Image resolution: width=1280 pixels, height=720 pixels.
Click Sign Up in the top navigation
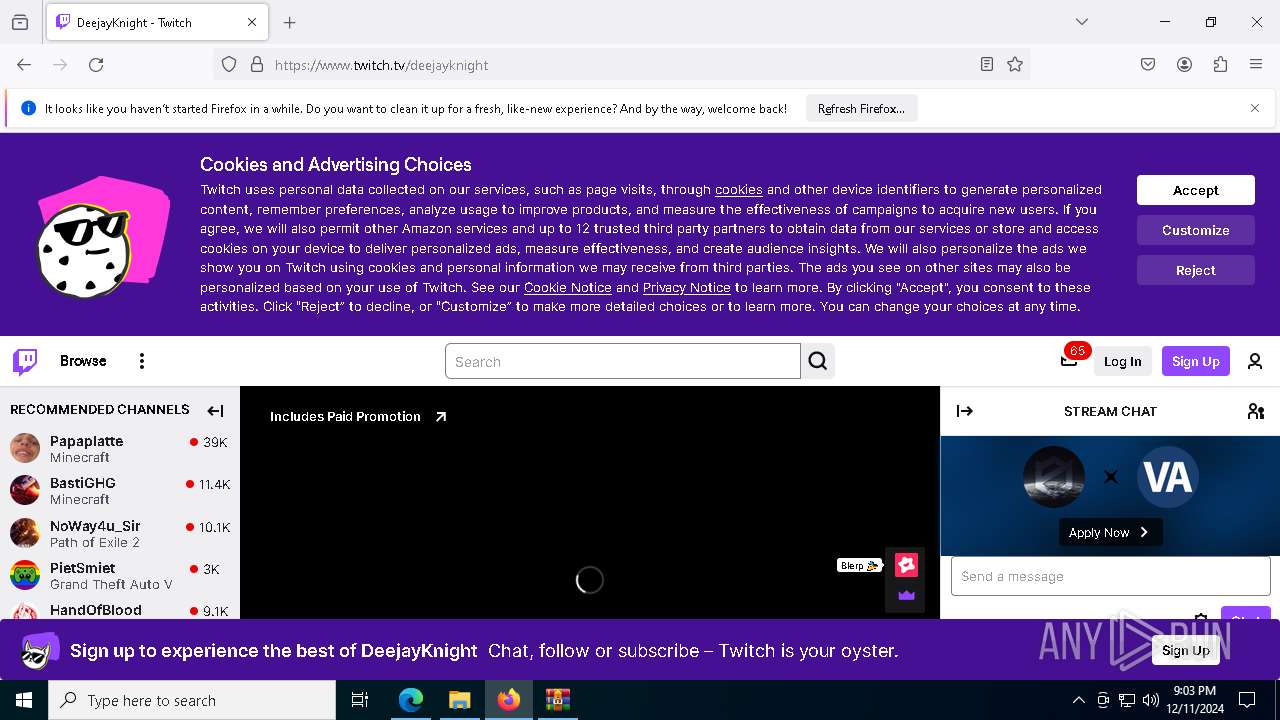point(1195,361)
